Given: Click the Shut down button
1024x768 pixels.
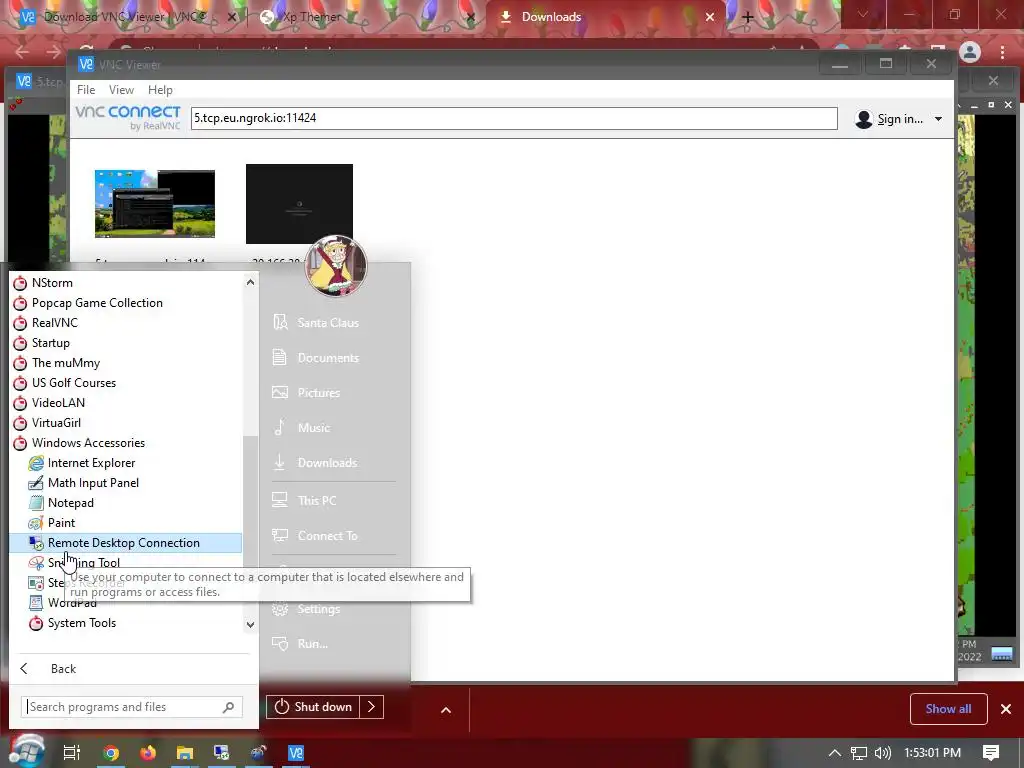Looking at the screenshot, I should (313, 707).
